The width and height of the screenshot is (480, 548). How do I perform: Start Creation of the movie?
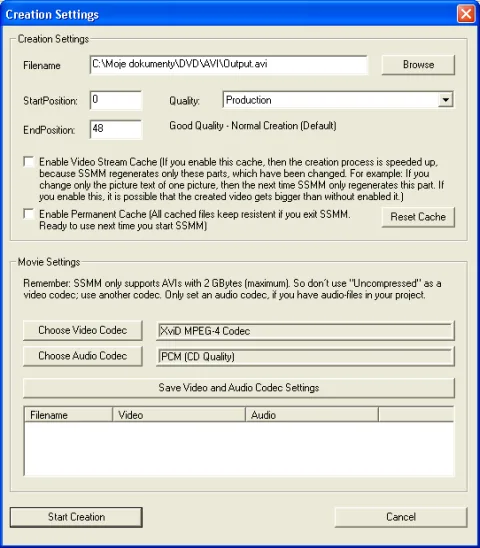click(x=76, y=517)
